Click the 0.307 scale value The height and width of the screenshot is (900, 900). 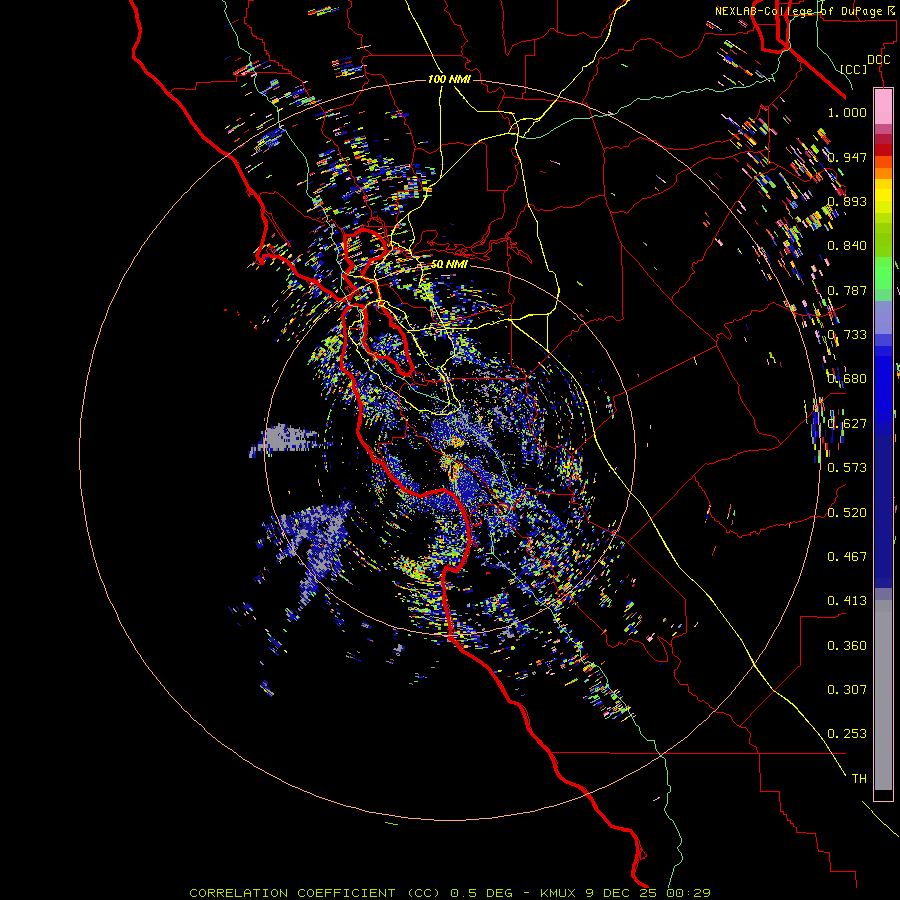coord(847,690)
